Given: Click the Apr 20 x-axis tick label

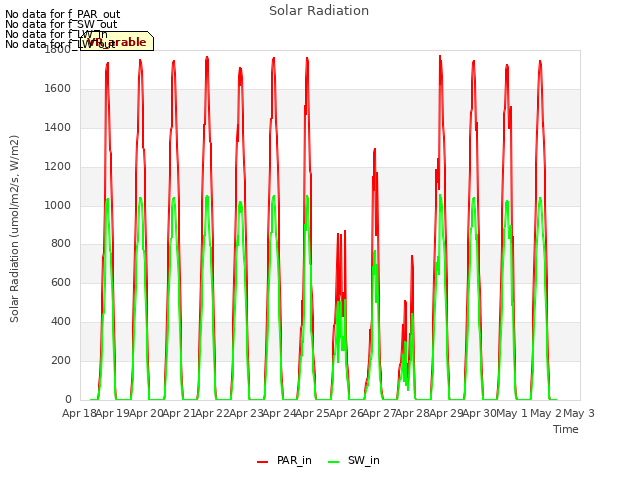Looking at the screenshot, I should (146, 413).
